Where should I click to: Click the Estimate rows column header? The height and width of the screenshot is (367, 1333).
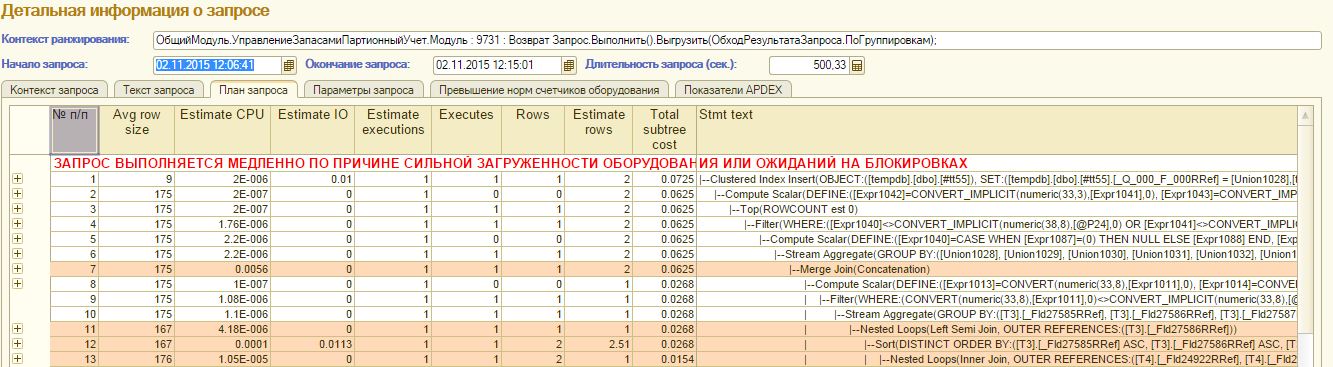click(598, 129)
